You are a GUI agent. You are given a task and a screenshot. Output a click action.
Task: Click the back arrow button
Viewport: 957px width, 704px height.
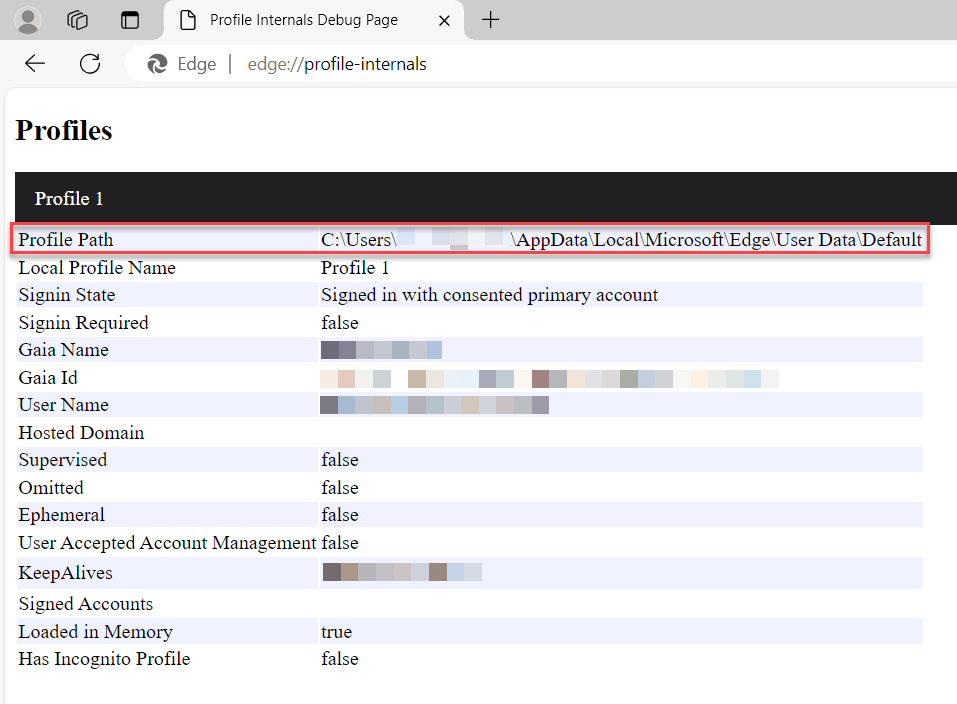(35, 64)
